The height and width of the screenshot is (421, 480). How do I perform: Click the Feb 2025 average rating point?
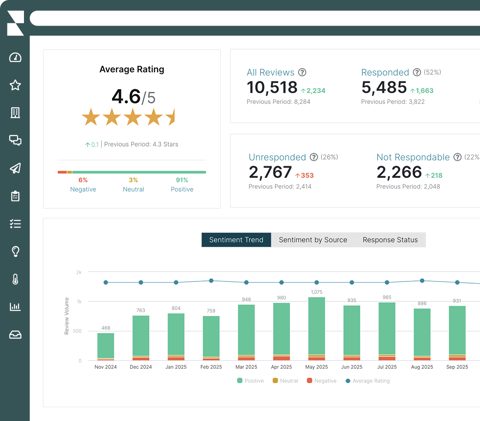tap(211, 281)
